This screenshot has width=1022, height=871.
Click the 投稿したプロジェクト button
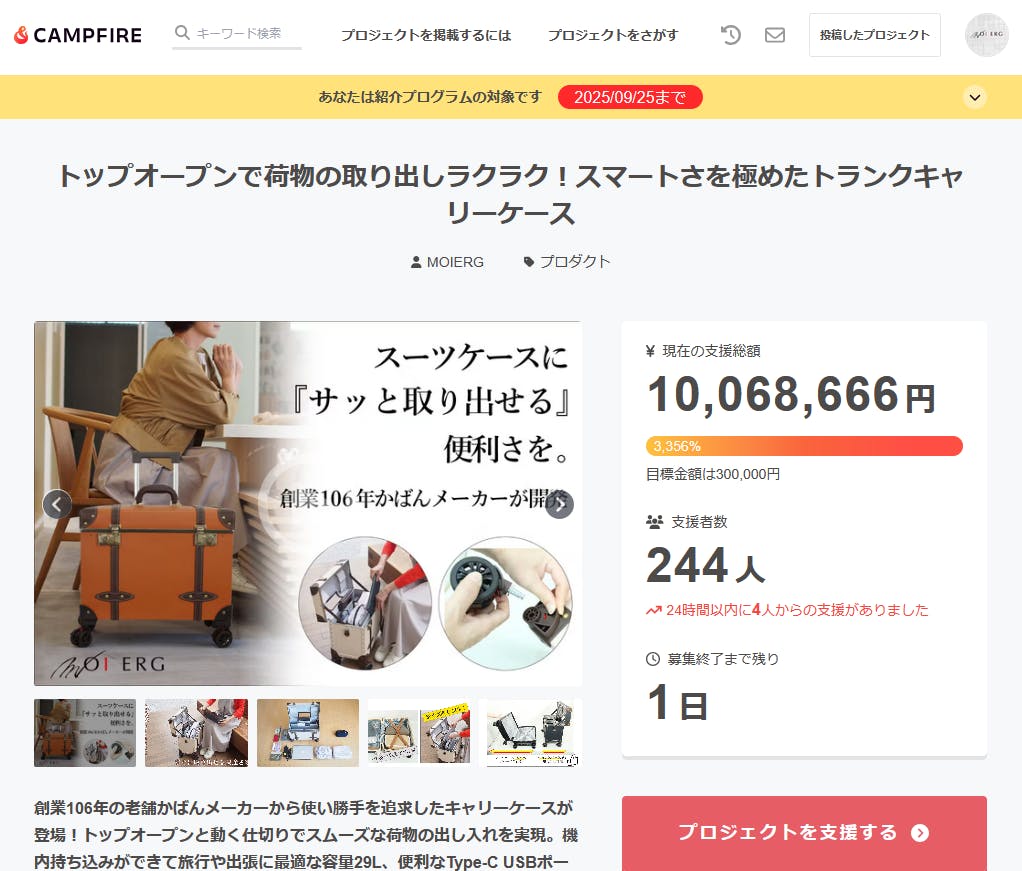click(x=875, y=35)
